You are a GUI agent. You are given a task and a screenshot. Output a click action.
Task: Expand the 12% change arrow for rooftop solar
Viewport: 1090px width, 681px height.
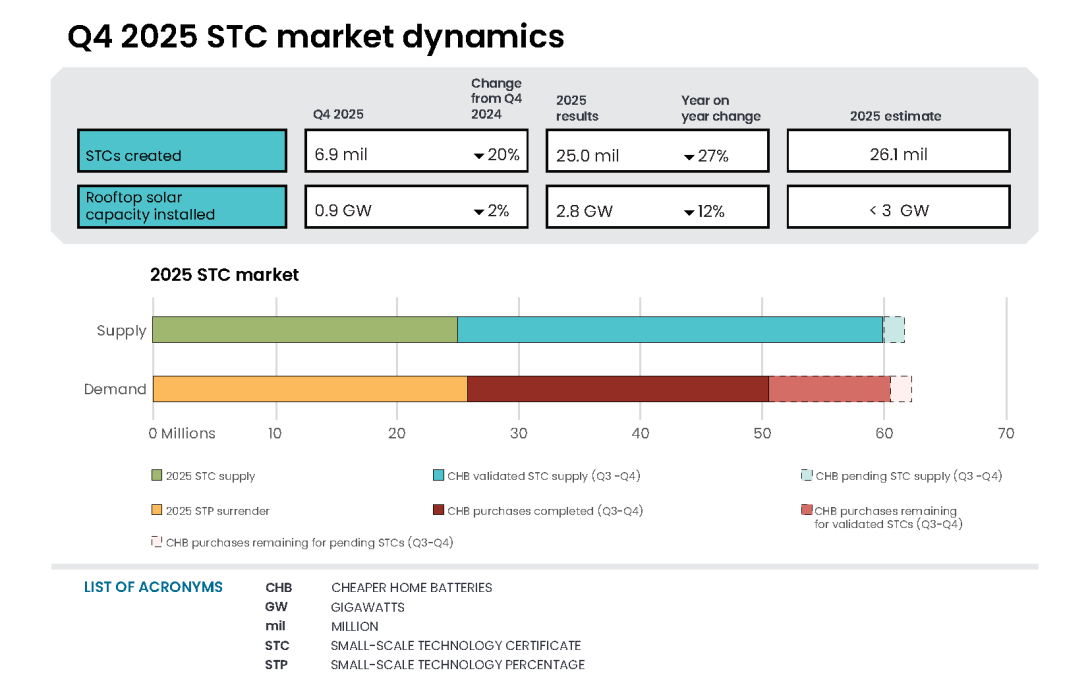pyautogui.click(x=688, y=210)
